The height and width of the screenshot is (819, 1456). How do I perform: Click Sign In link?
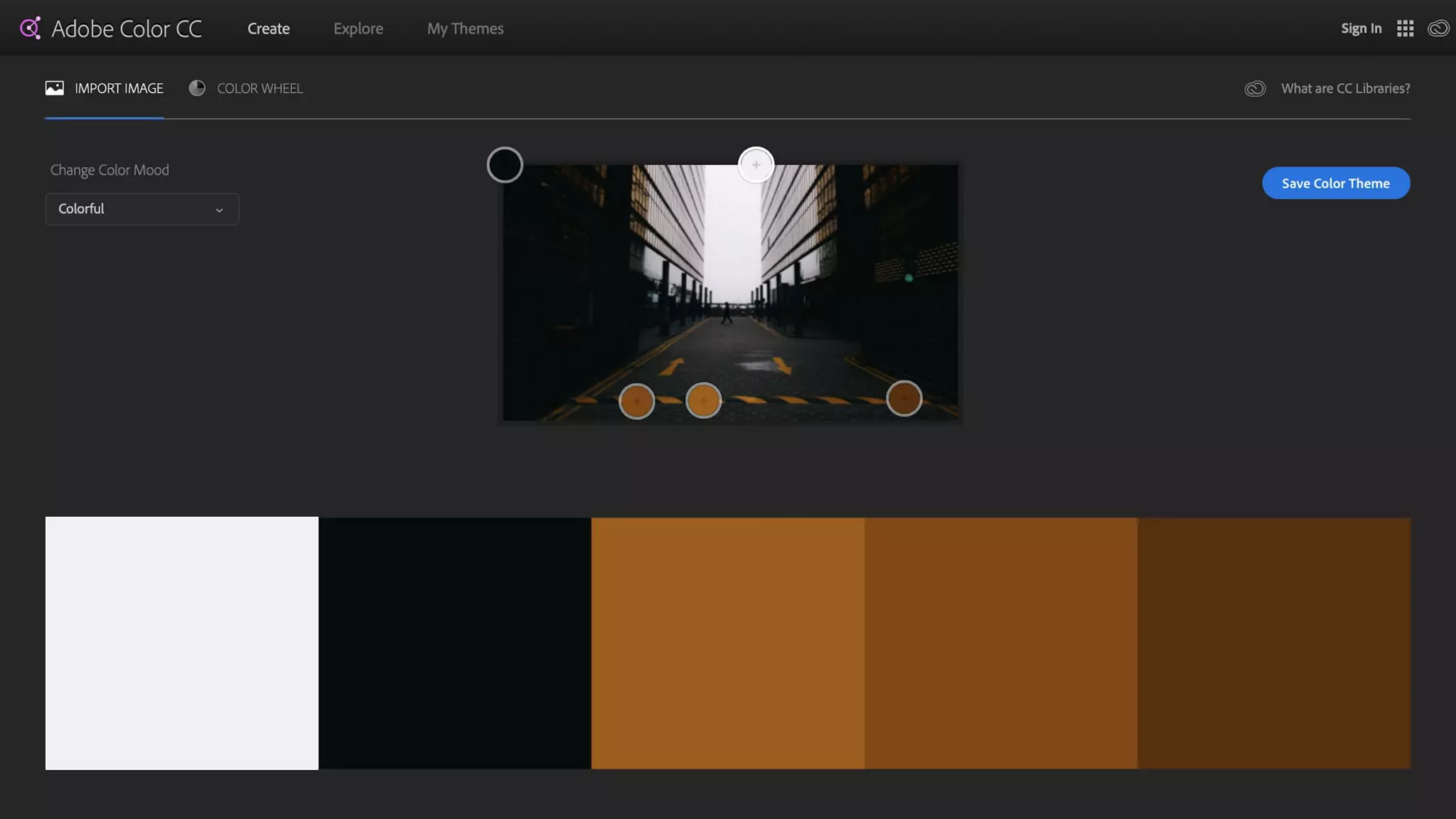tap(1361, 28)
